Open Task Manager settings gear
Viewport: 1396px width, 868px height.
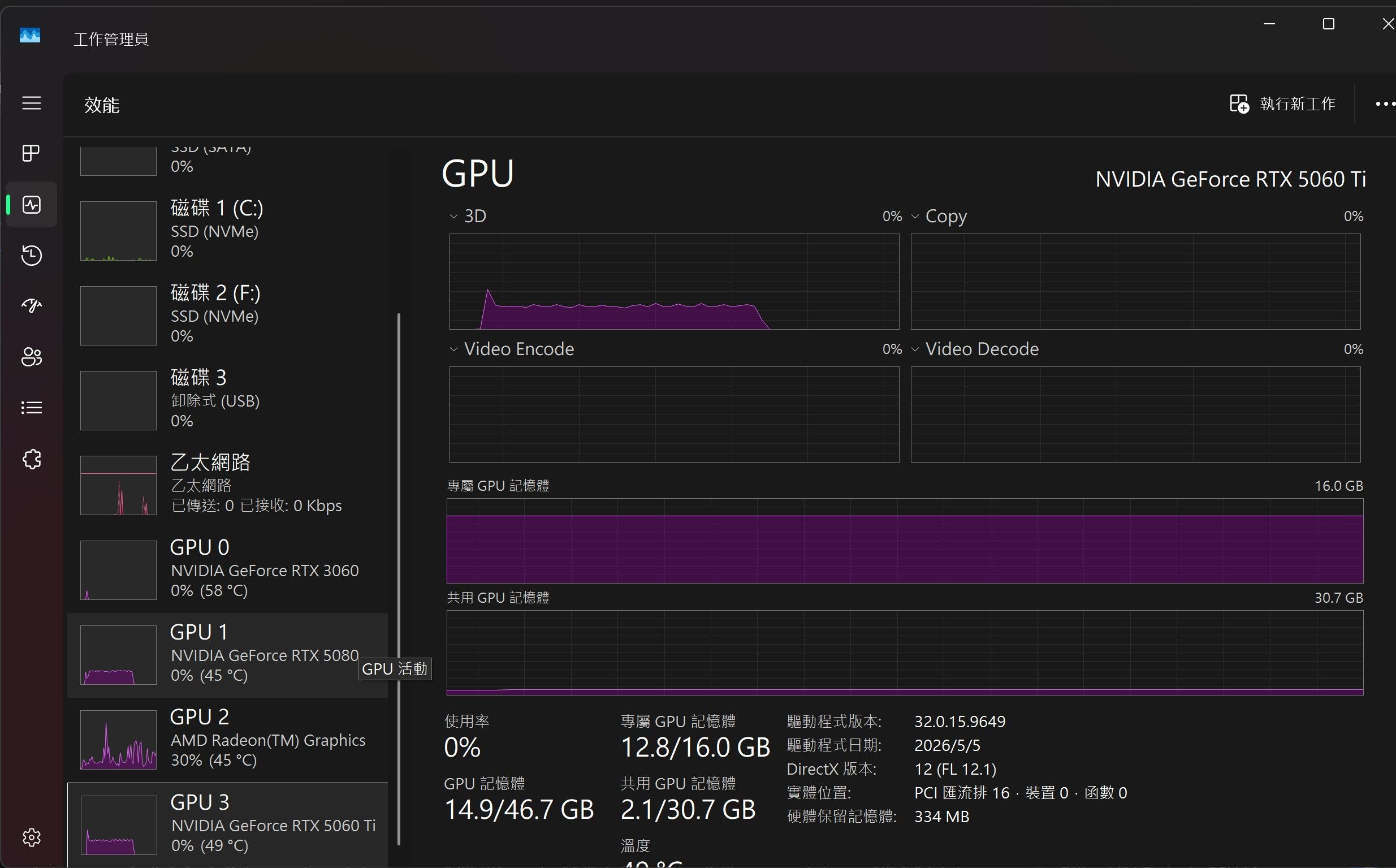32,837
